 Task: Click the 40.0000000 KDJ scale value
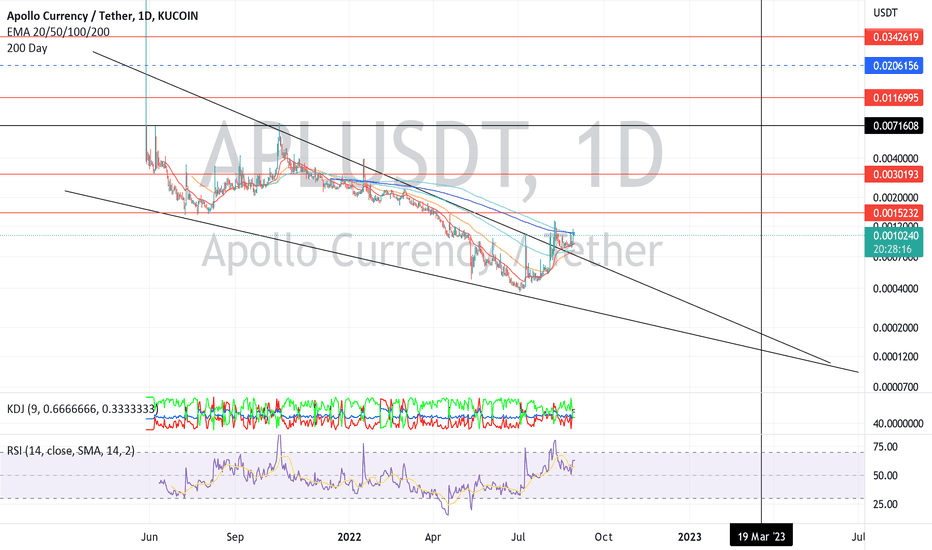898,423
